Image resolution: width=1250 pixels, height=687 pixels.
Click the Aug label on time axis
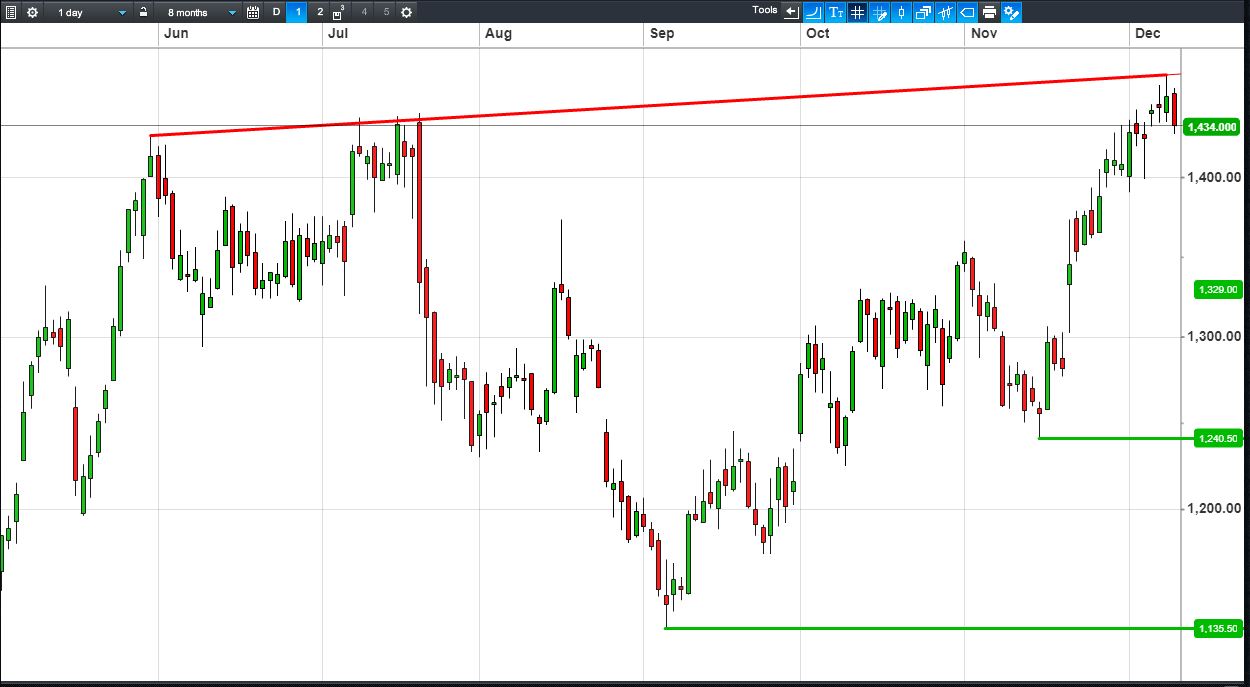[x=497, y=33]
